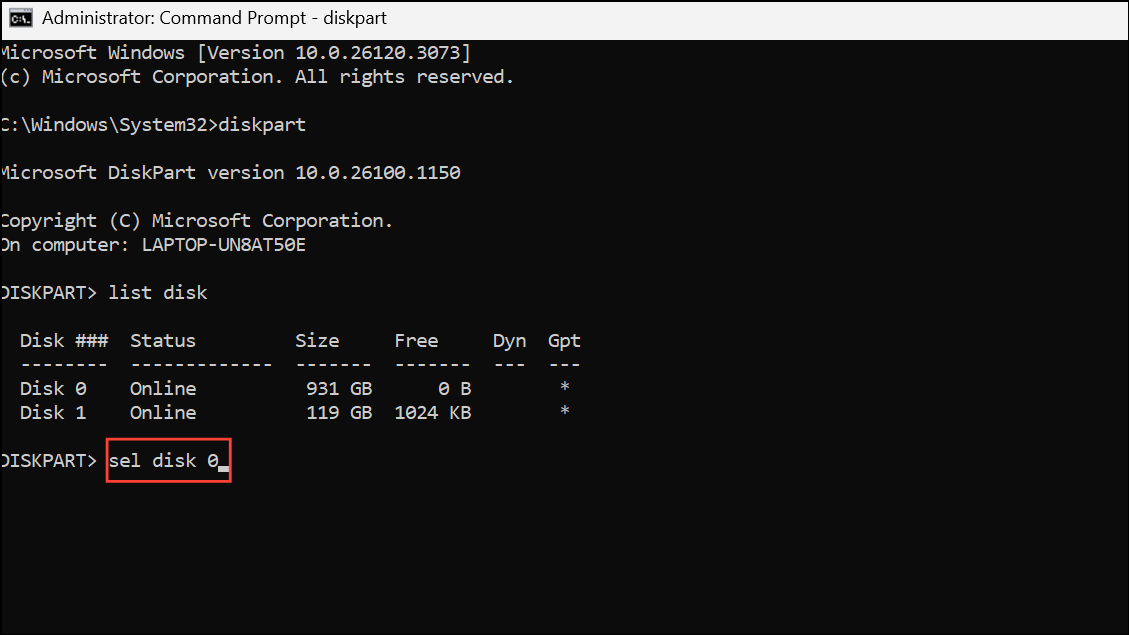Click the 'Disk 0' row label

[x=53, y=389]
